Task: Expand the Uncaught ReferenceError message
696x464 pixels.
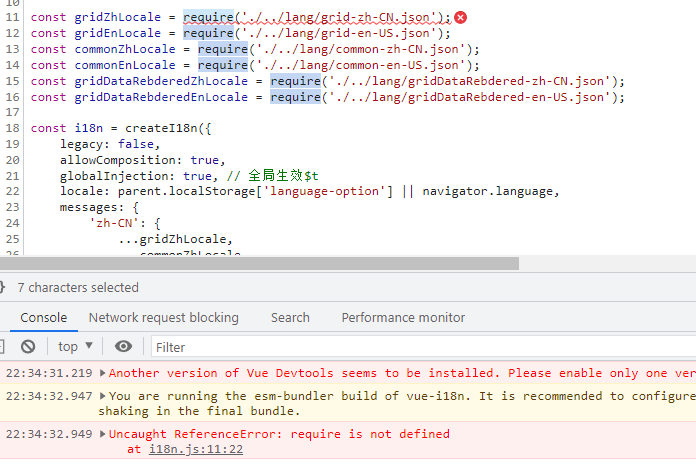Action: click(103, 434)
